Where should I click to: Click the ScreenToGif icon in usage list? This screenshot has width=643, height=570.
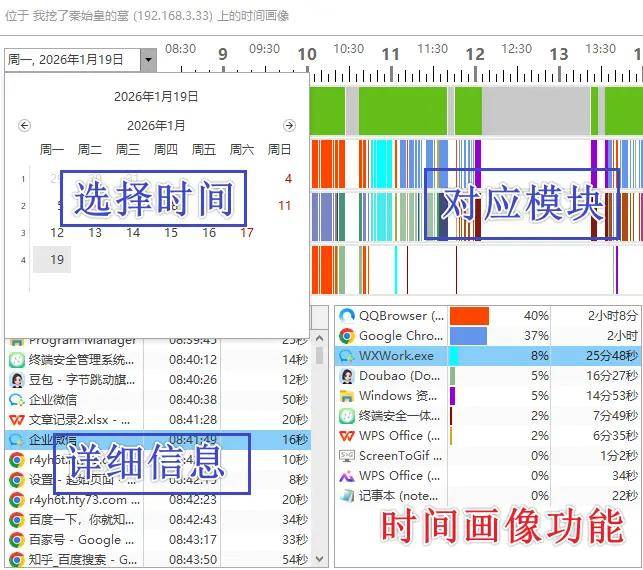pyautogui.click(x=347, y=456)
